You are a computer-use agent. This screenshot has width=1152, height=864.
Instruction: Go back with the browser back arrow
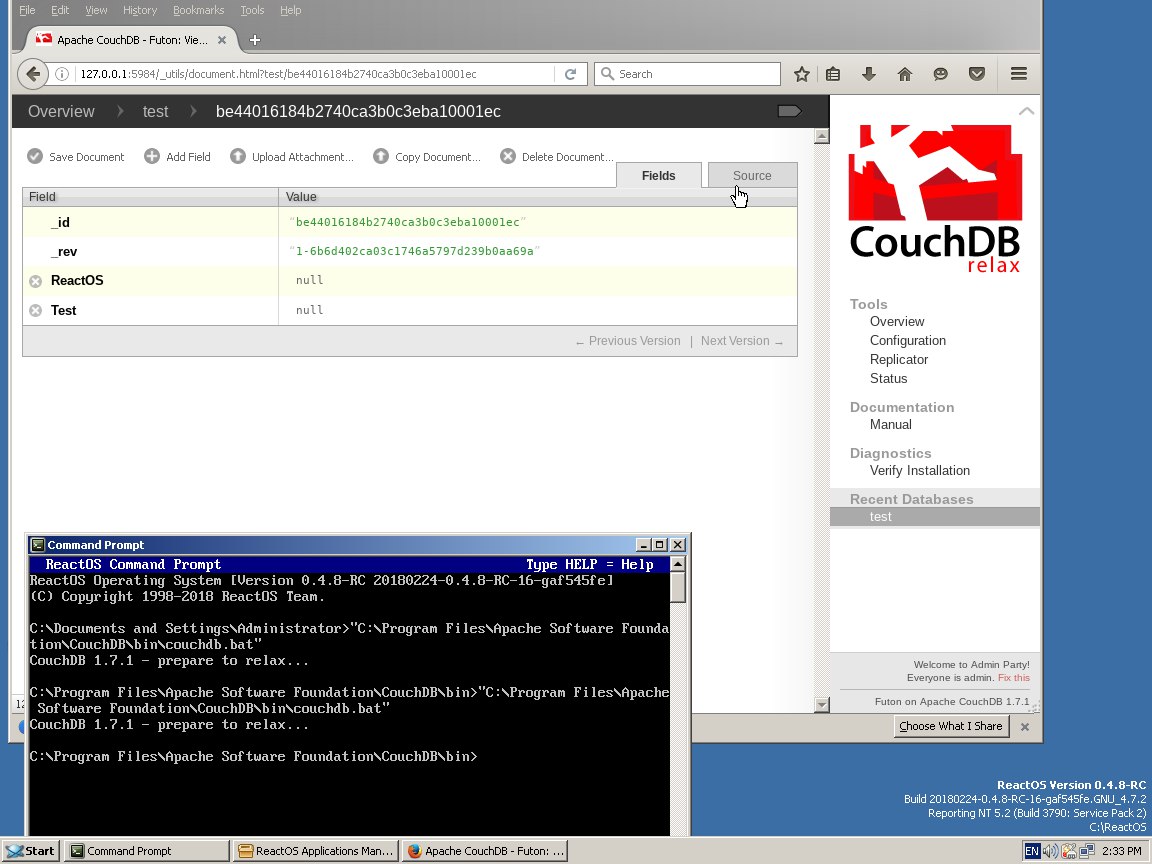click(x=32, y=73)
